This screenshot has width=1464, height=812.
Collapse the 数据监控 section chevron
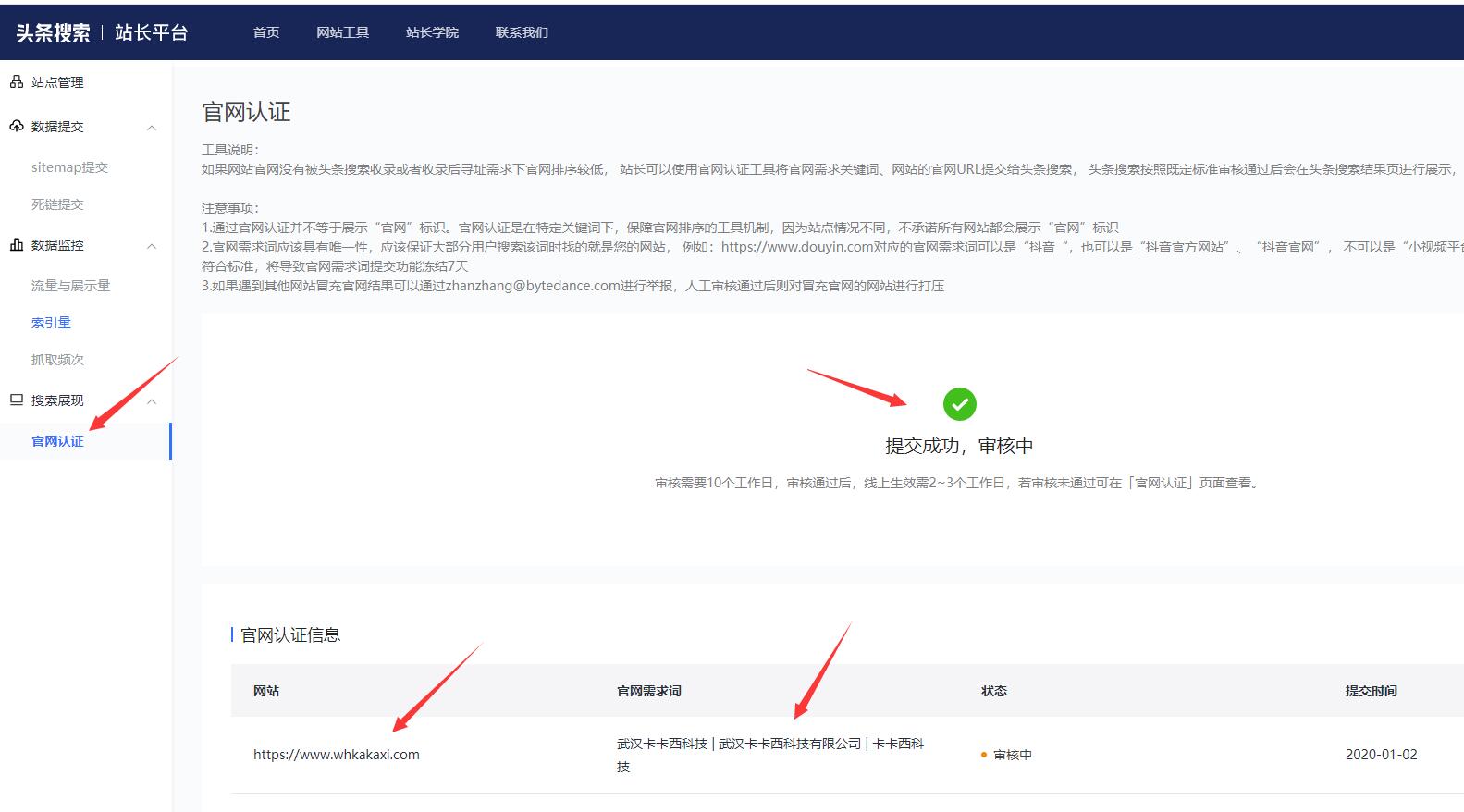point(153,246)
